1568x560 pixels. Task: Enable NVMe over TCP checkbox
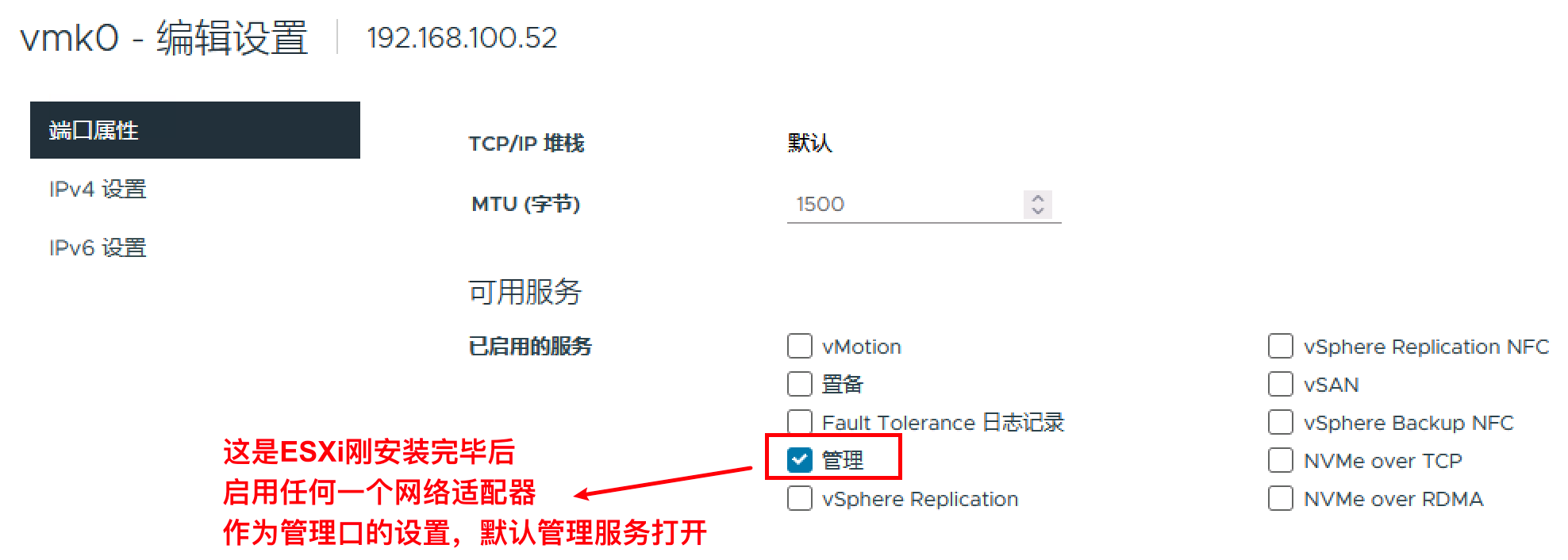pyautogui.click(x=1281, y=460)
